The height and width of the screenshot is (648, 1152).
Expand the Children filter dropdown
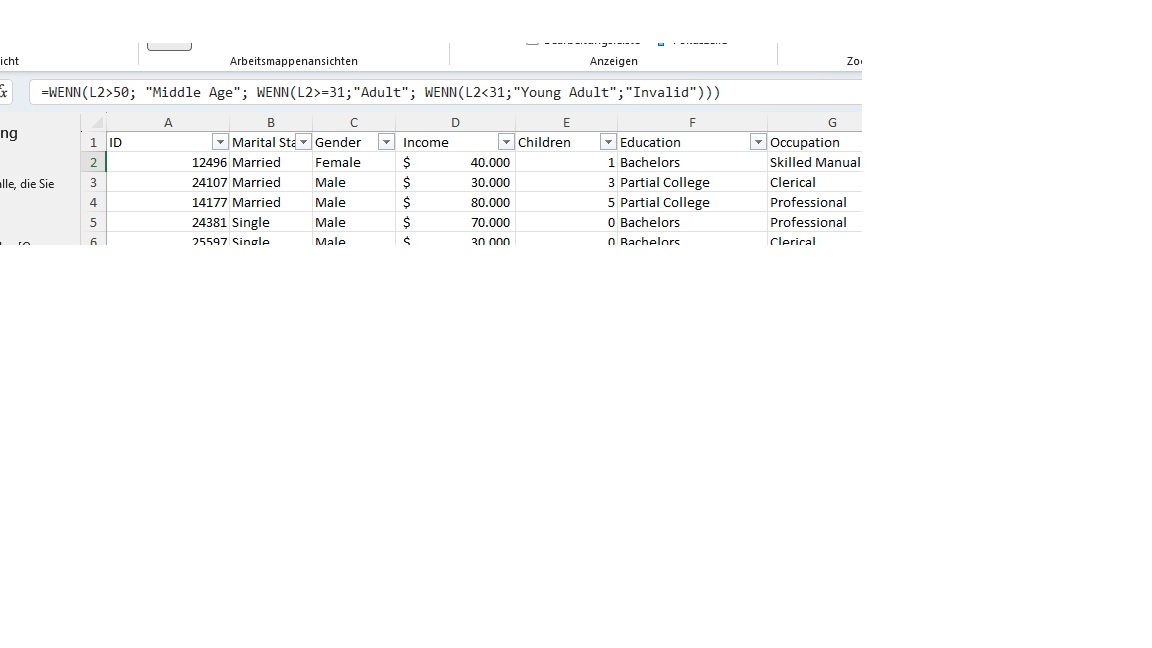coord(608,142)
